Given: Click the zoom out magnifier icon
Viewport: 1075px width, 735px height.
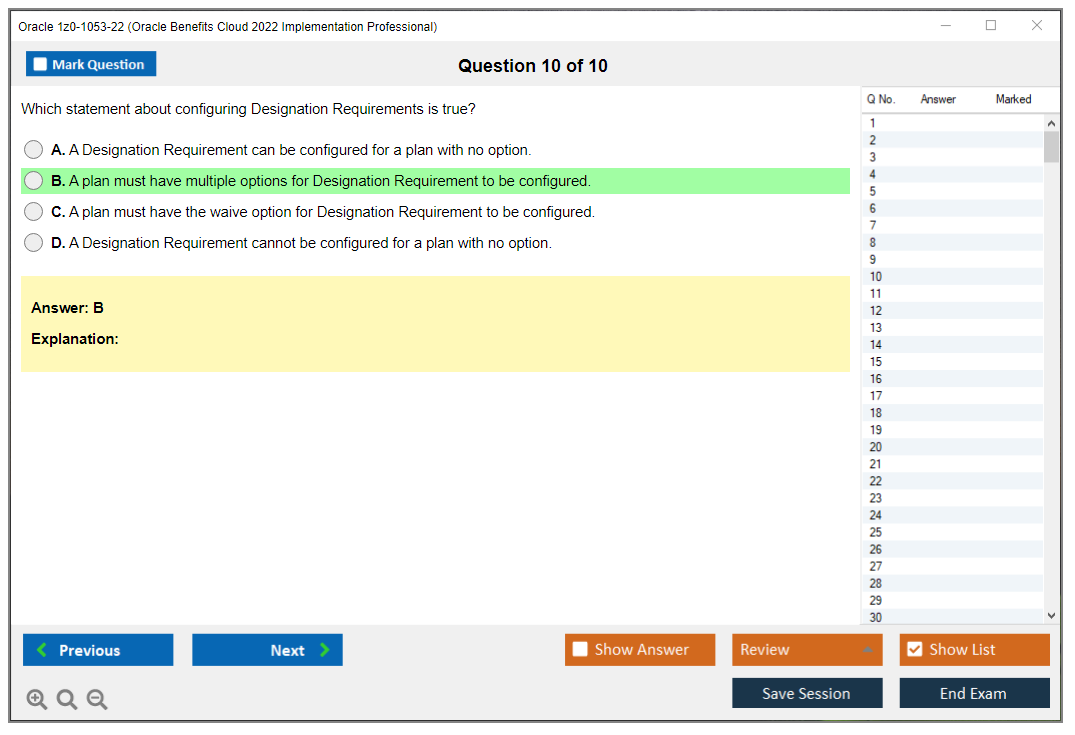Looking at the screenshot, I should coord(97,700).
